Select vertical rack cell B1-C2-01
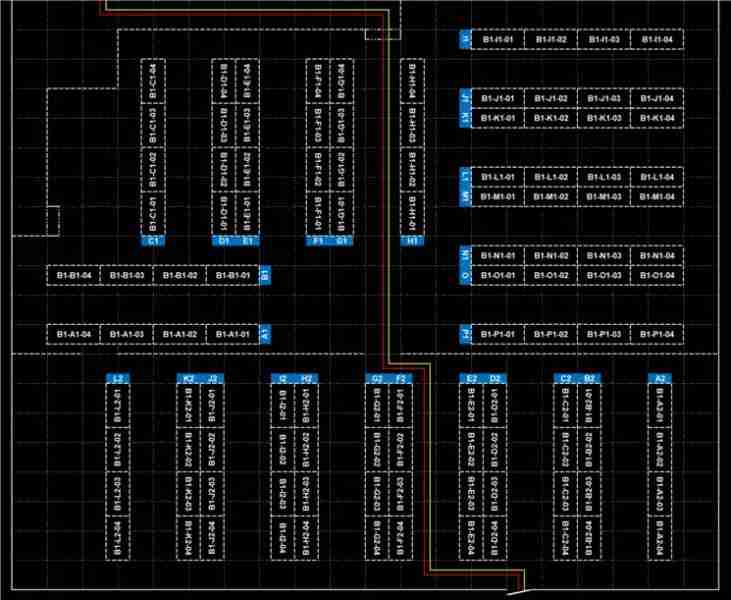Image resolution: width=731 pixels, height=600 pixels. [565, 406]
